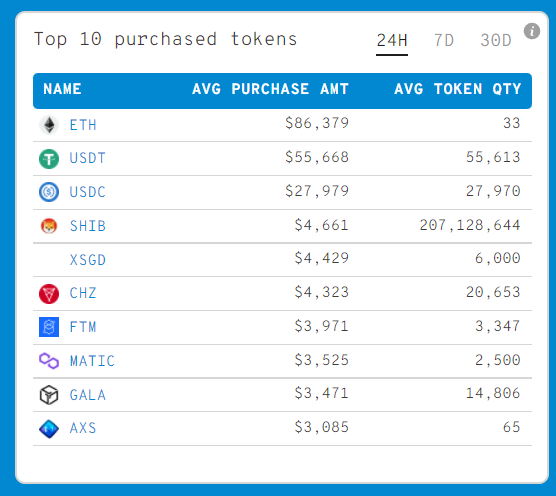Click the Shiba Inu dog icon
Viewport: 556px width, 496px height.
[49, 226]
